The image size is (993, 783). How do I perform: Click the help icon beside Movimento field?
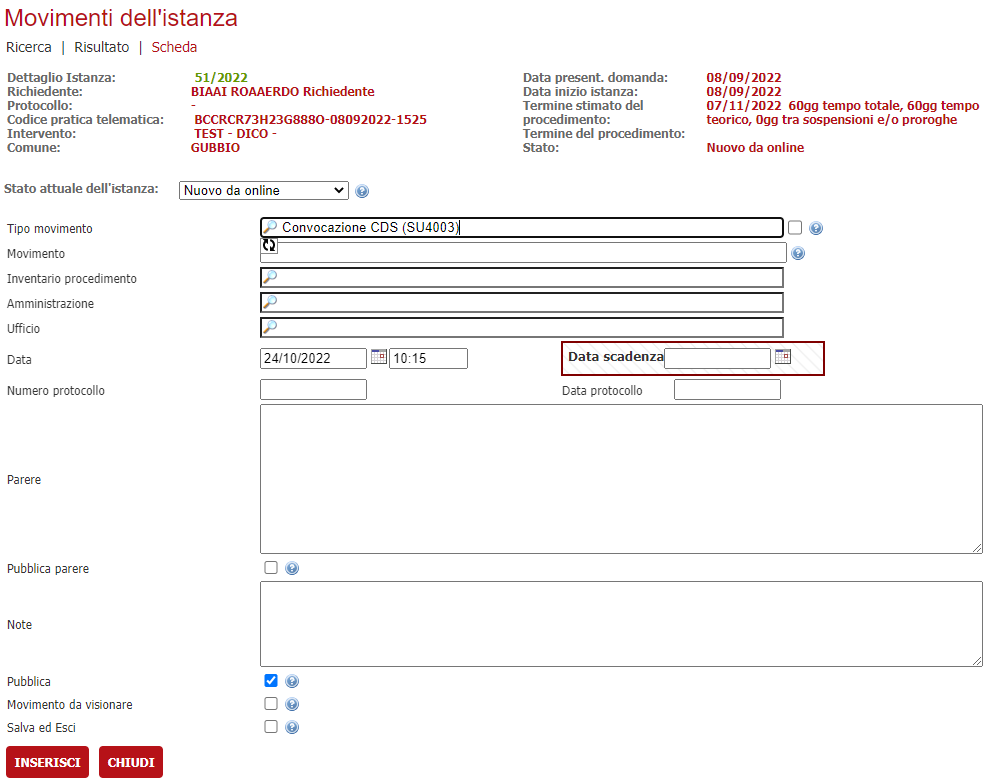[798, 253]
